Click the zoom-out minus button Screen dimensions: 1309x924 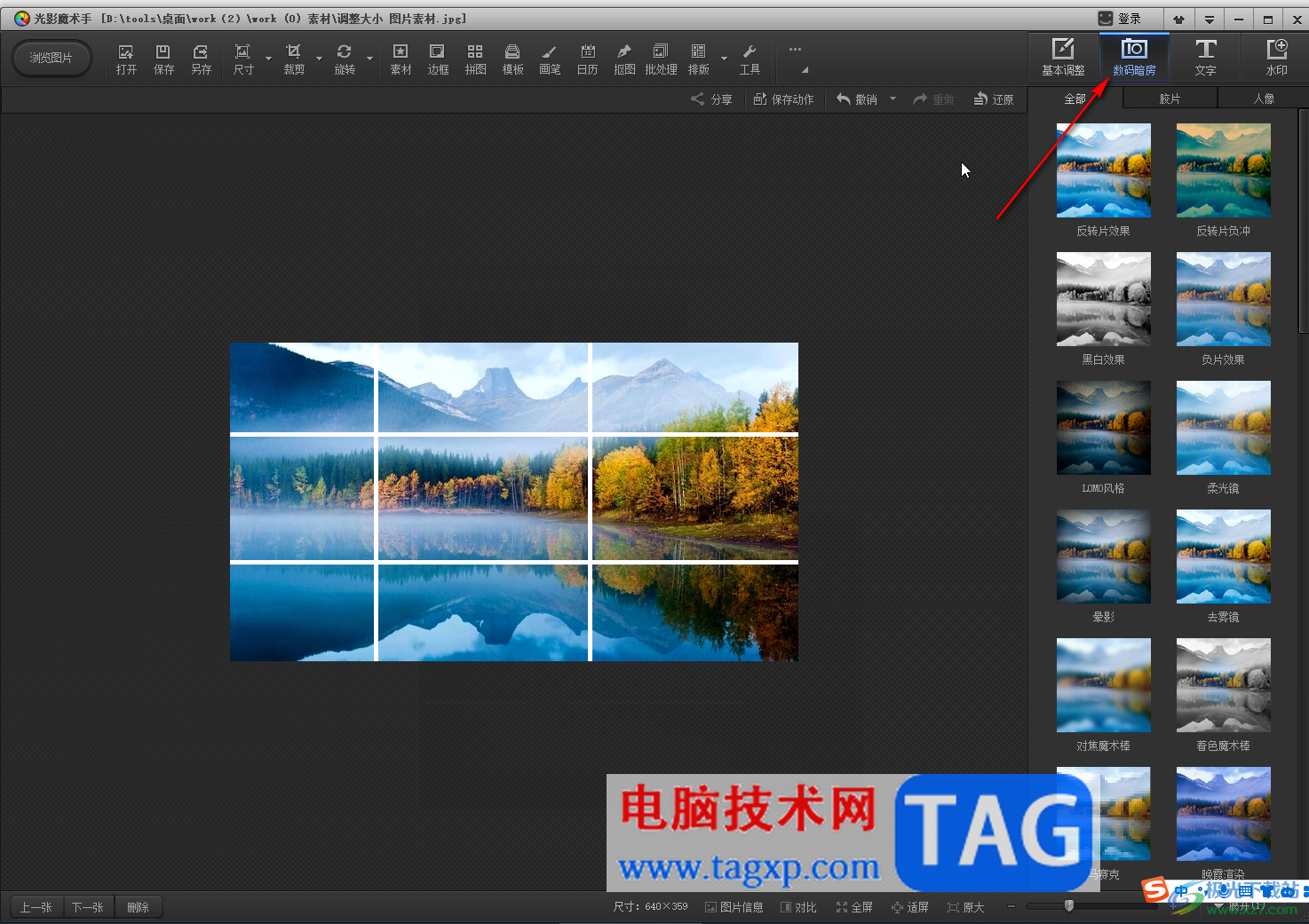click(1011, 906)
